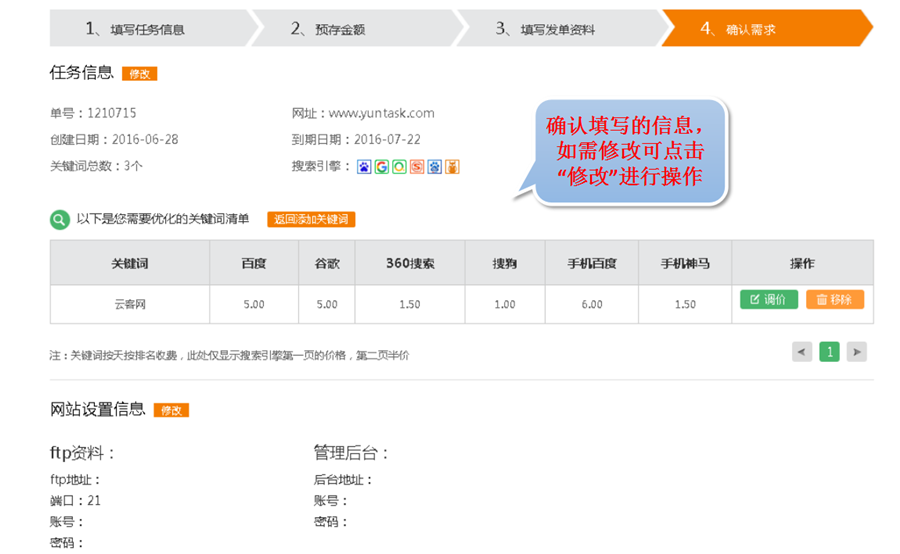Image resolution: width=900 pixels, height=554 pixels.
Task: Open step 3 填写发单资料 tab
Action: pyautogui.click(x=553, y=29)
